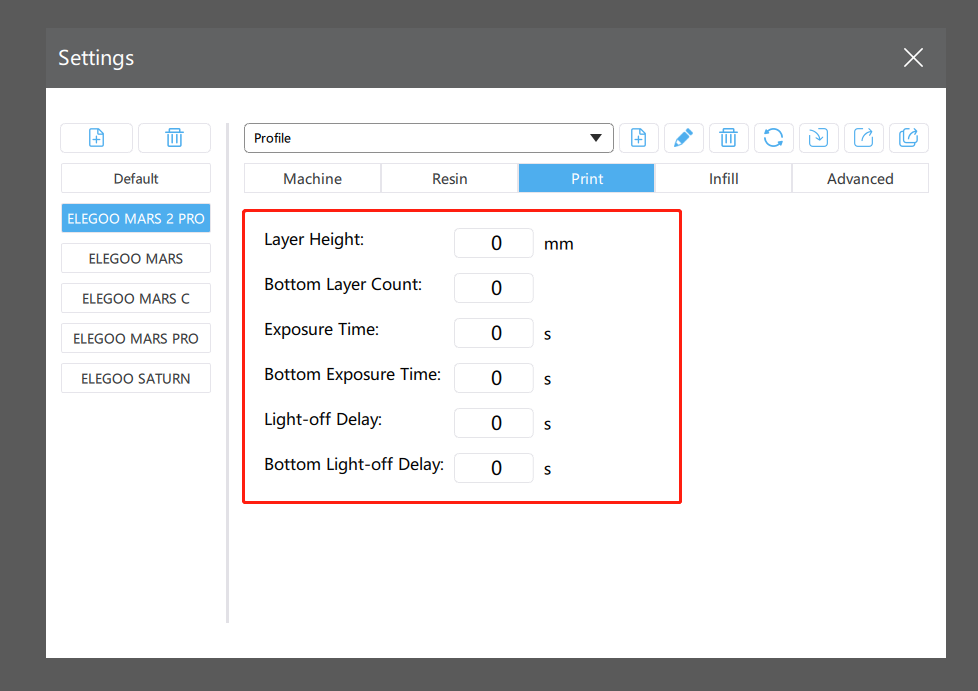Click the Layer Height input field
The image size is (978, 691).
494,243
